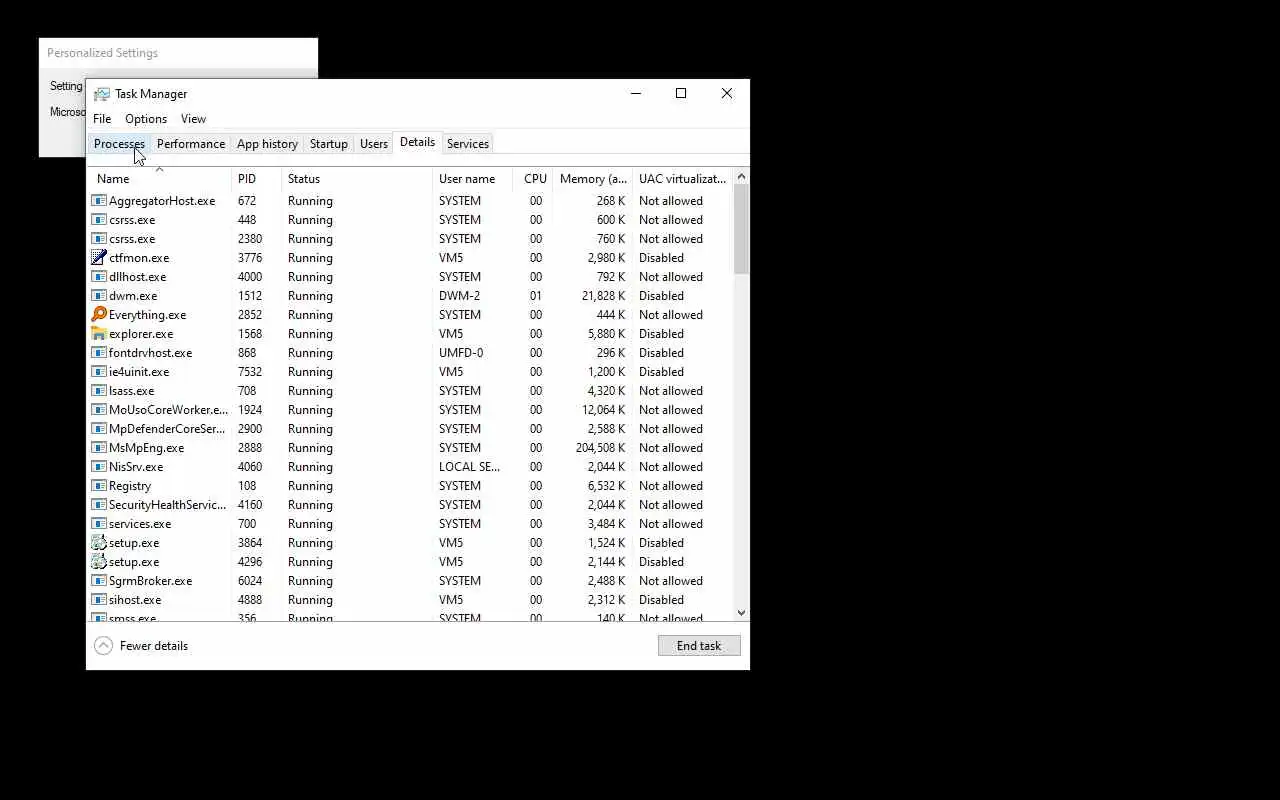Screen dimensions: 1280x800
Task: Open the Options menu
Action: tap(146, 119)
